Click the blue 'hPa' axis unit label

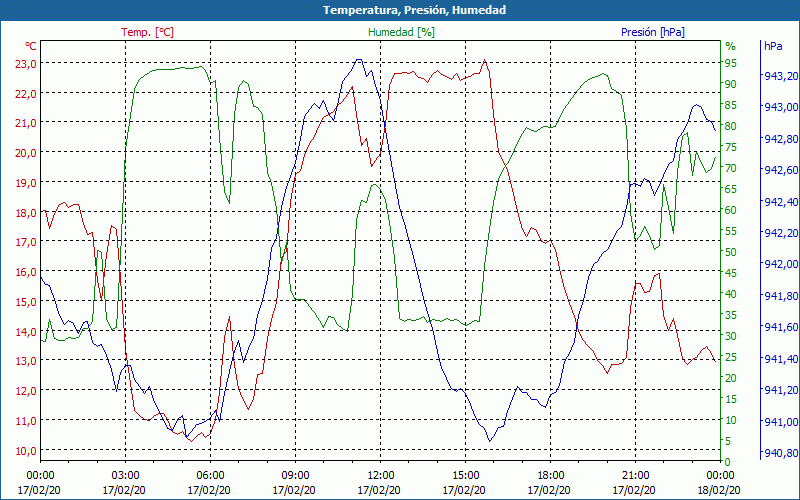point(773,45)
